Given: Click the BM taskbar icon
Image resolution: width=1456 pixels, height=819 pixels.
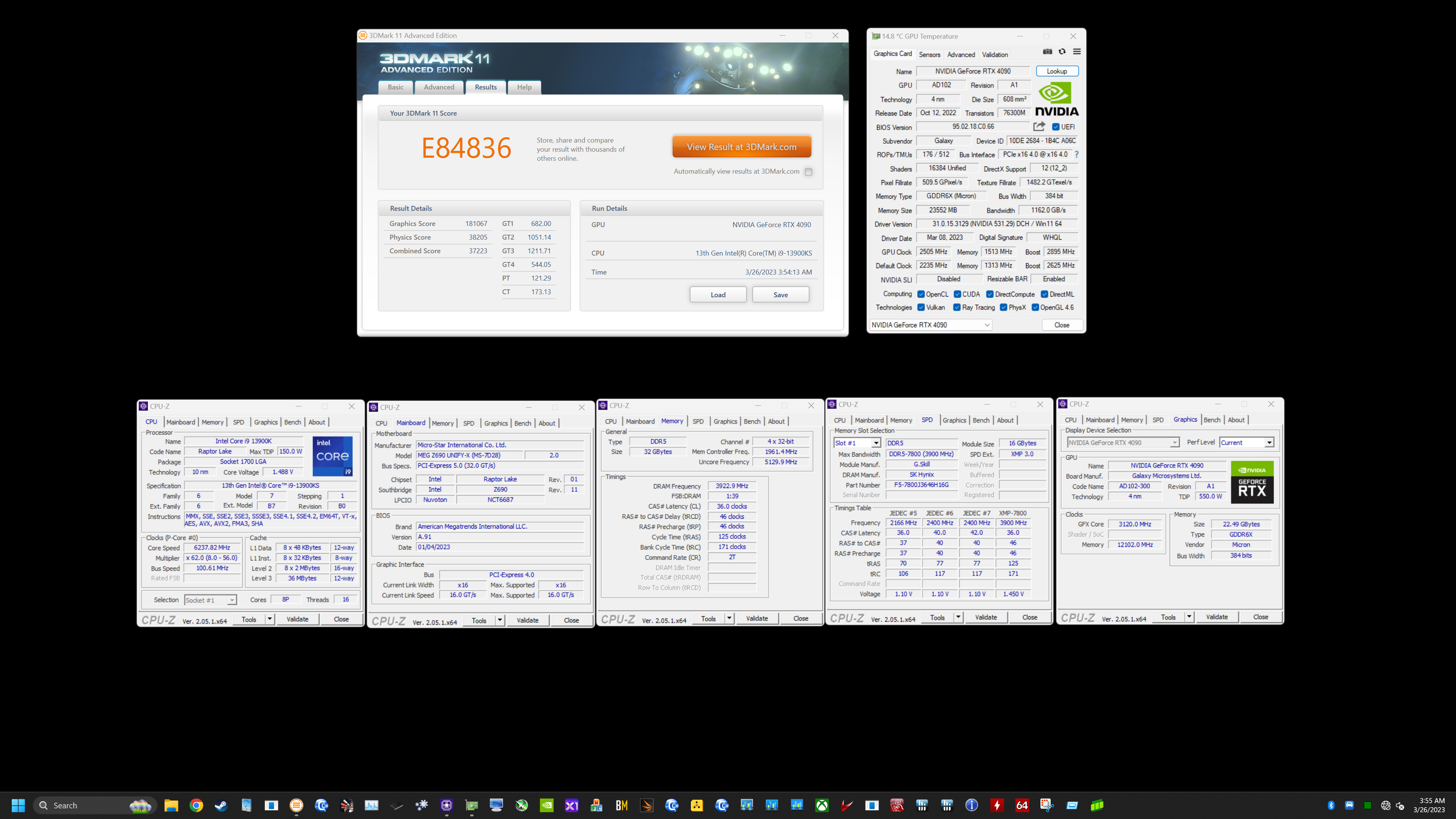Looking at the screenshot, I should pyautogui.click(x=622, y=805).
